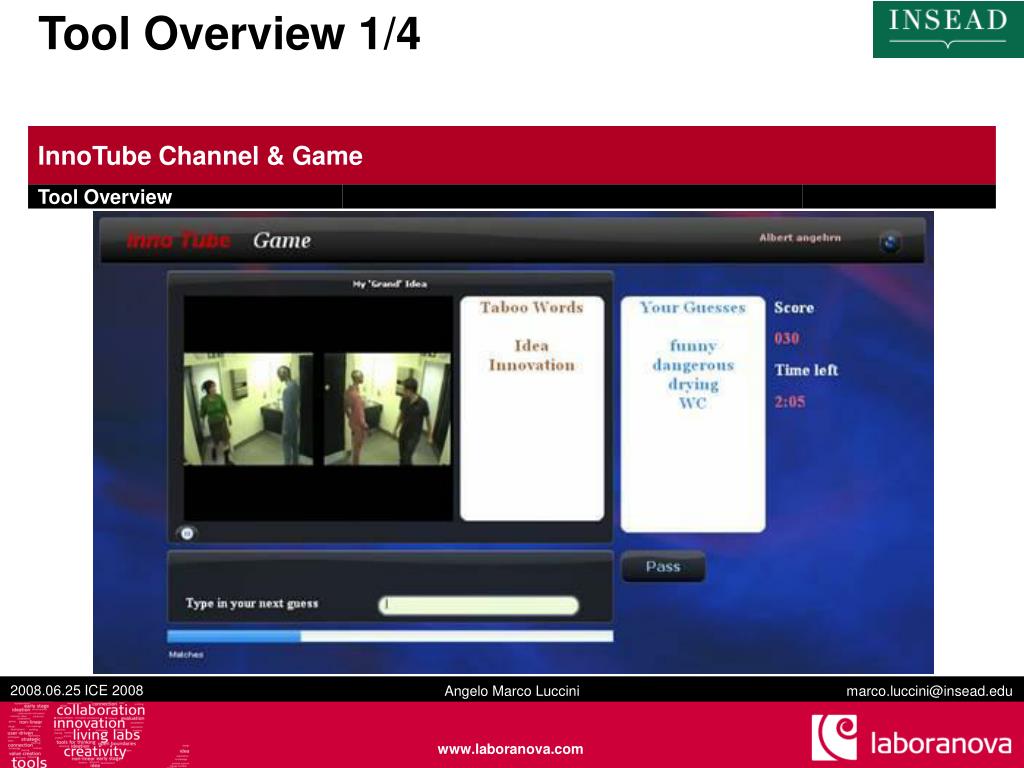Viewport: 1024px width, 768px height.
Task: Click the next guess input field
Action: (479, 605)
